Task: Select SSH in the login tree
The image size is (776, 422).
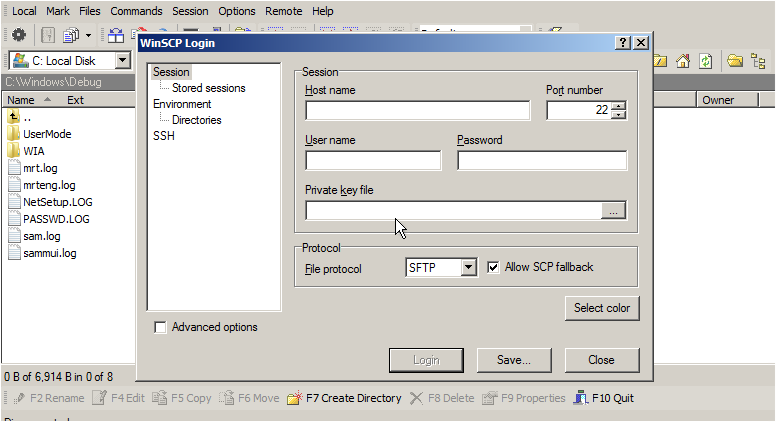Action: pyautogui.click(x=164, y=136)
